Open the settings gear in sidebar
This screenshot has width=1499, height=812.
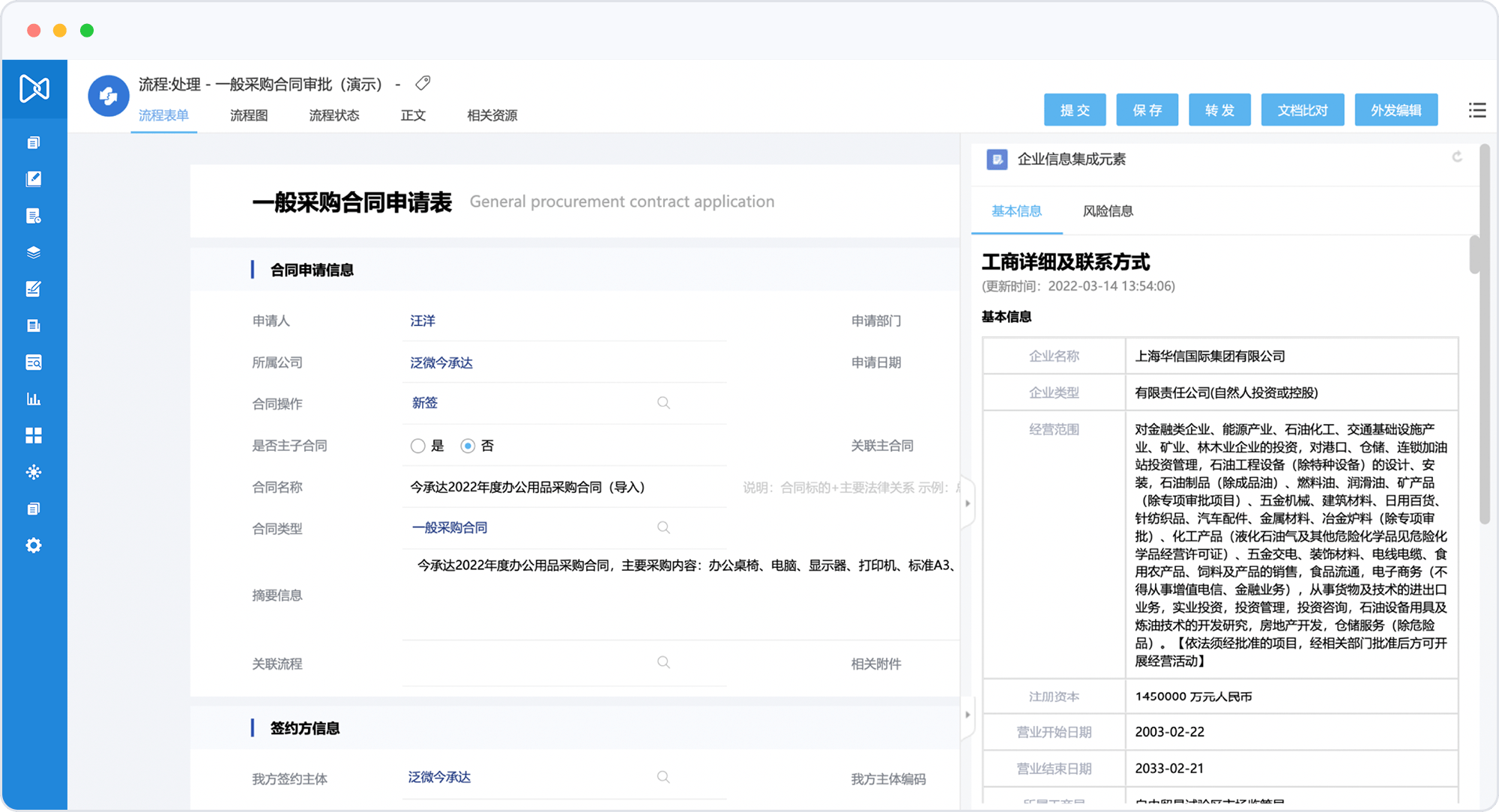pyautogui.click(x=34, y=545)
